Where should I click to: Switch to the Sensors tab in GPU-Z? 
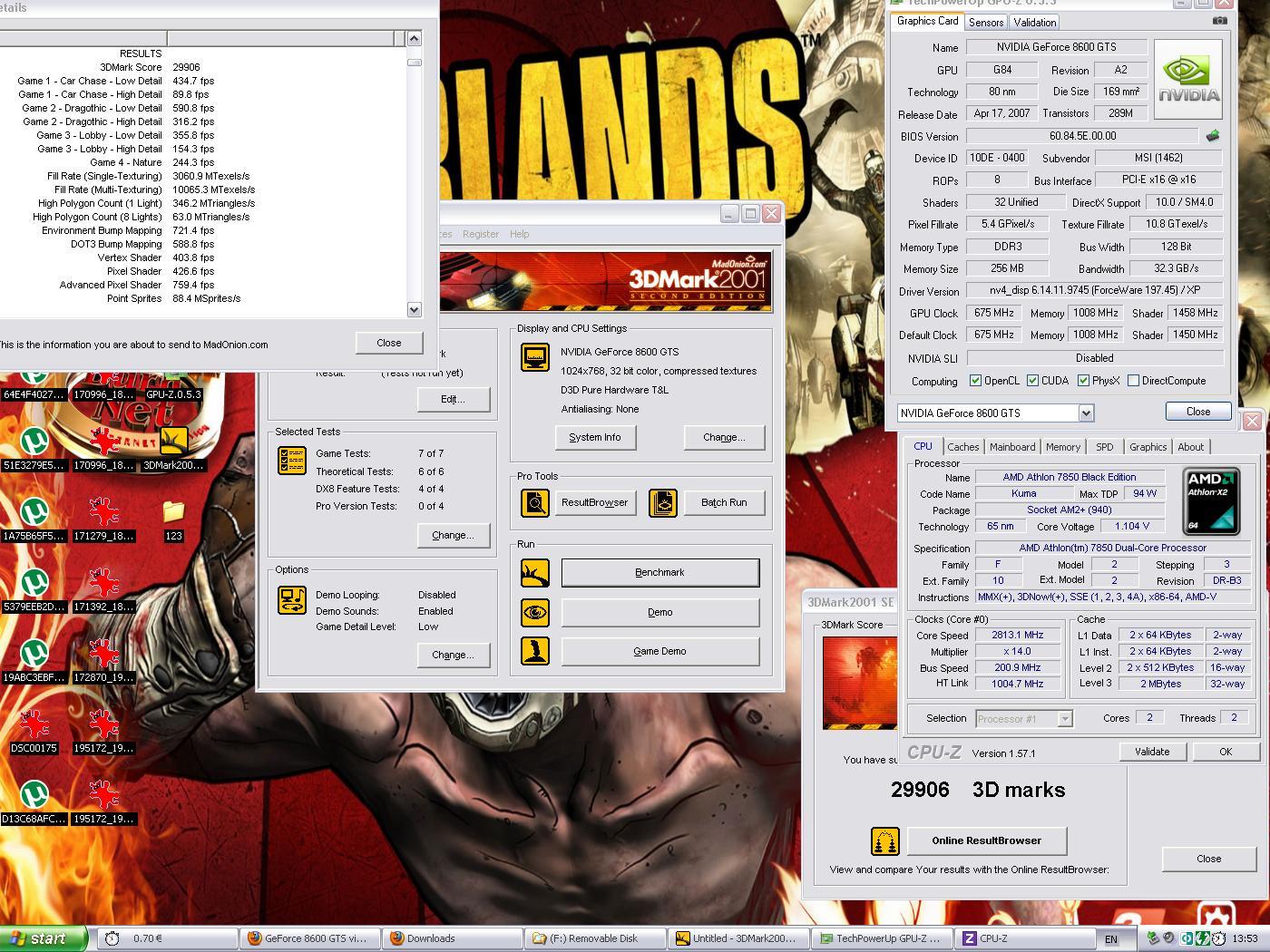pyautogui.click(x=986, y=23)
